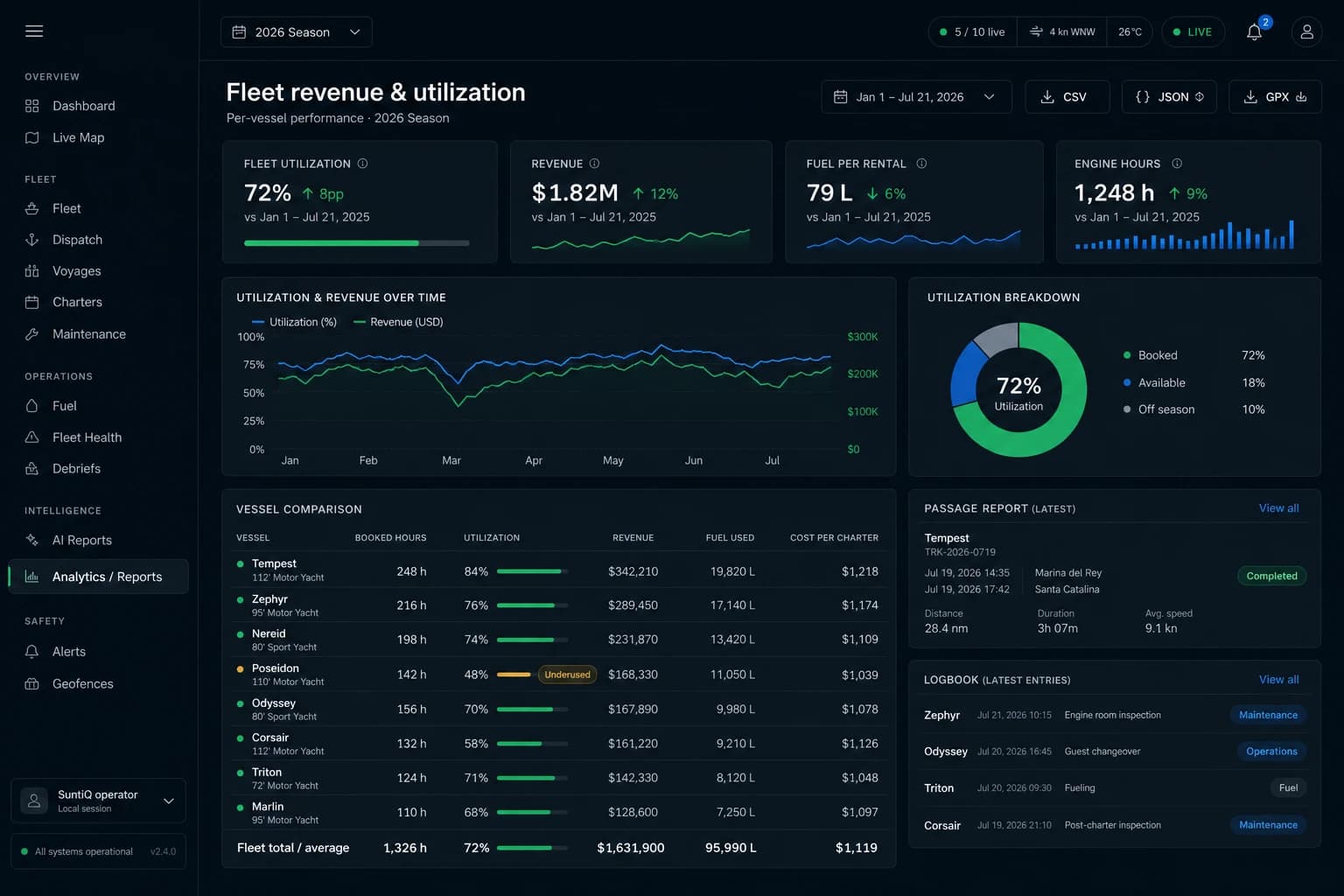Export report as JSON
The image size is (1344, 896).
1169,97
